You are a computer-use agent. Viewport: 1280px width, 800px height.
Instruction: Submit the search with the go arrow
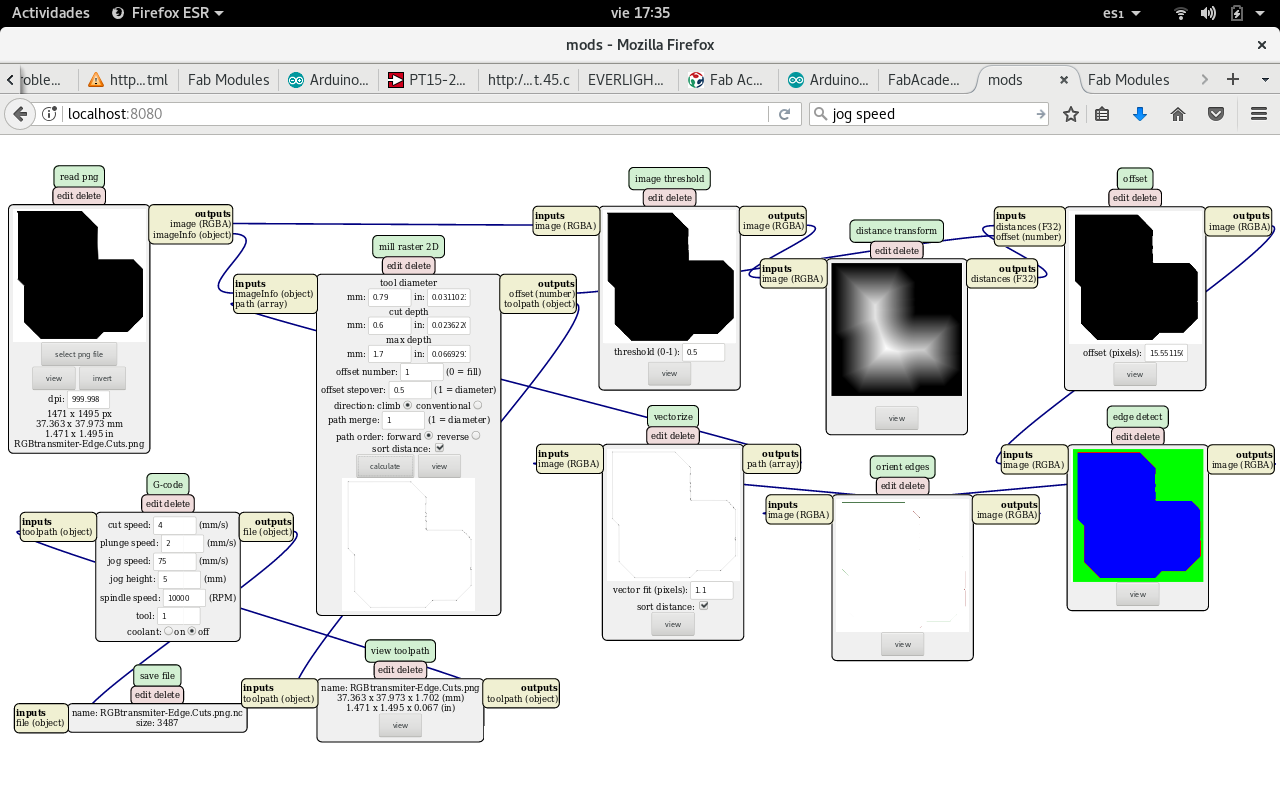[x=1041, y=114]
